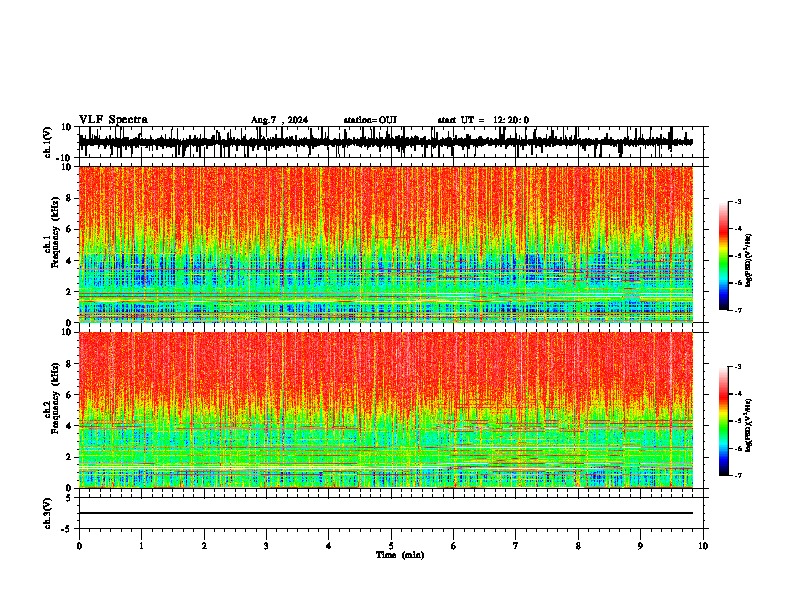The image size is (792, 612).
Task: Click the 'start UT = 12:20:0' label
Action: click(483, 120)
